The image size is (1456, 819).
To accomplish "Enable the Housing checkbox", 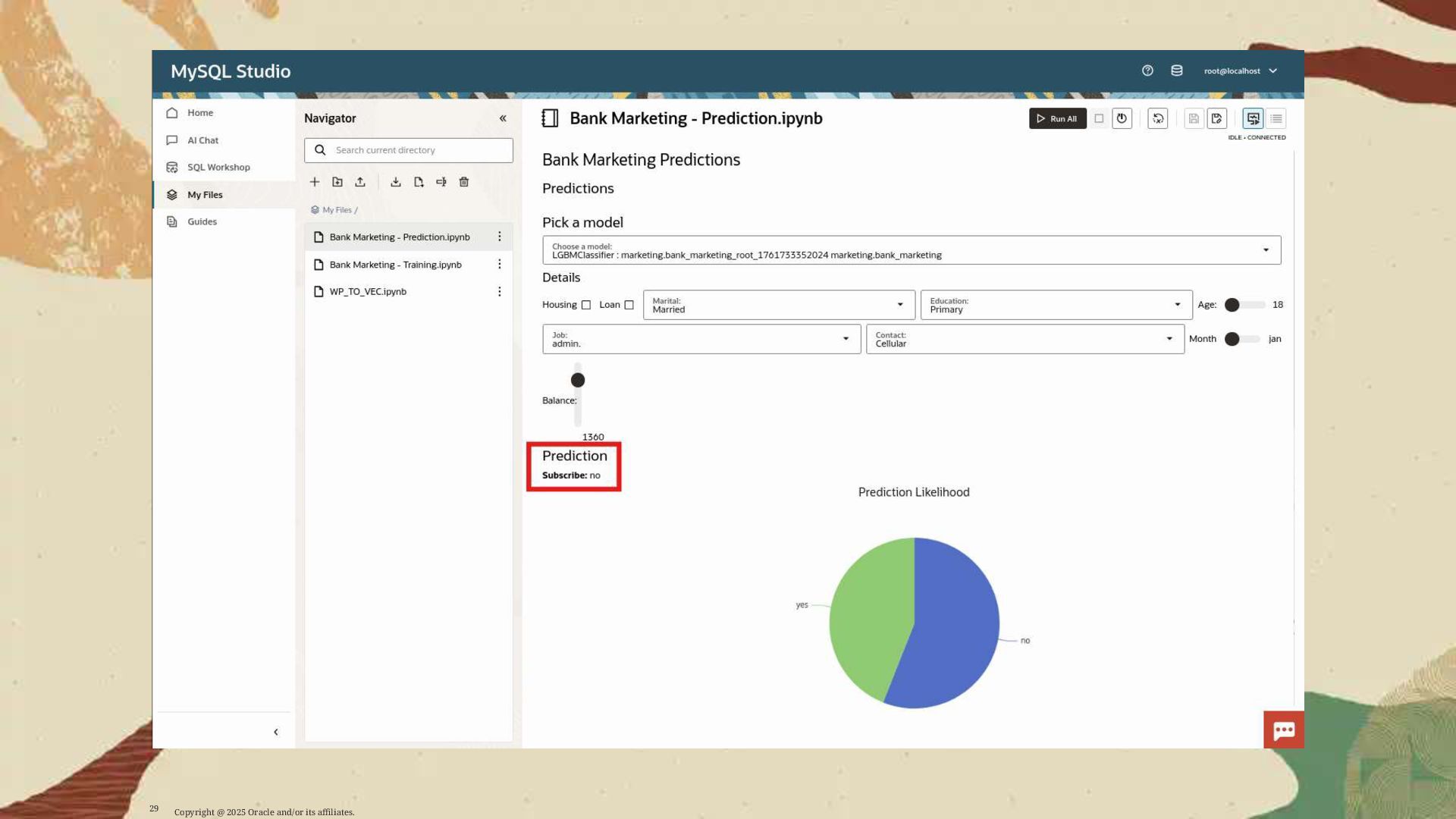I will pyautogui.click(x=586, y=305).
